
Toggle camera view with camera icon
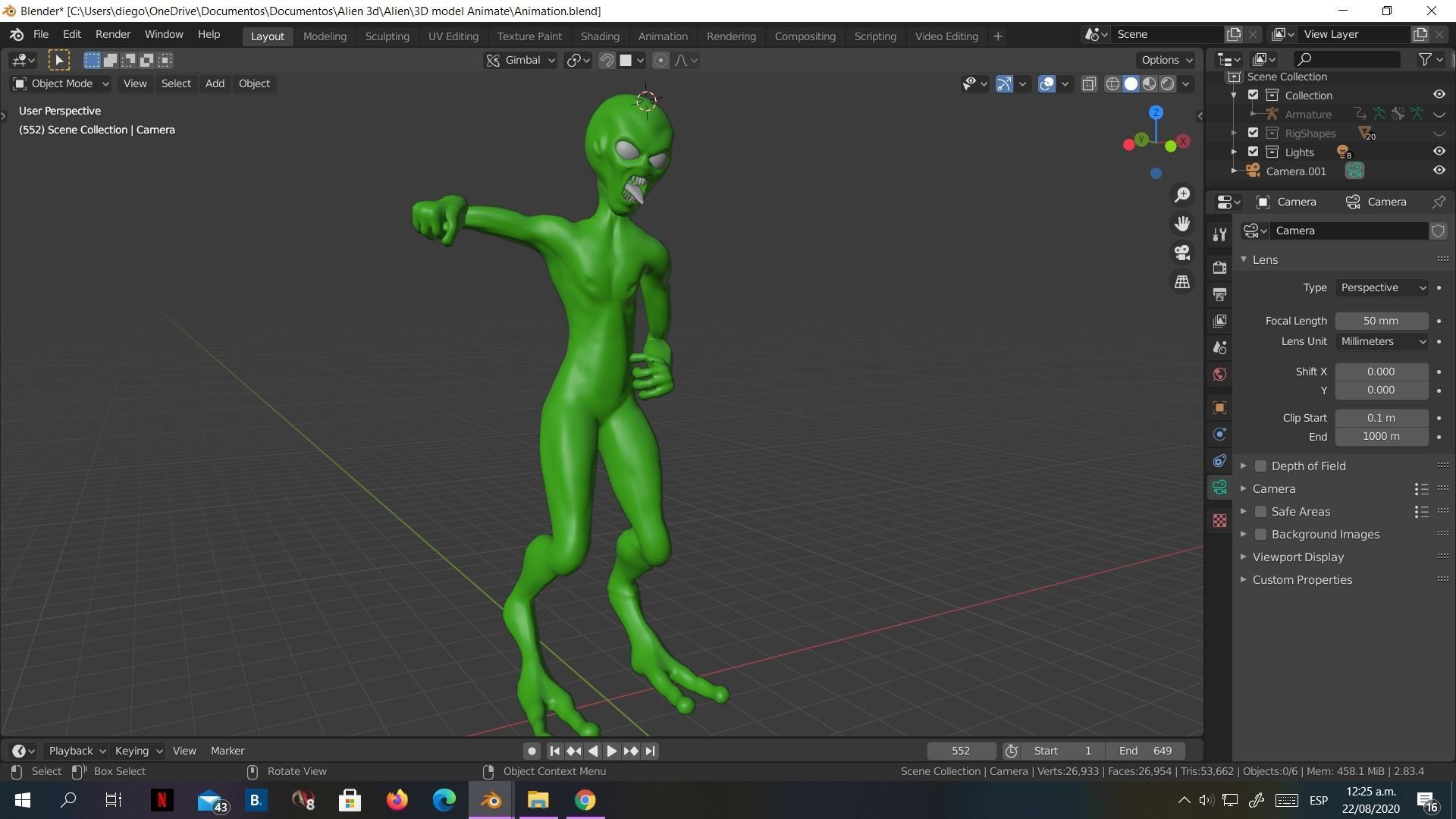coord(1181,253)
